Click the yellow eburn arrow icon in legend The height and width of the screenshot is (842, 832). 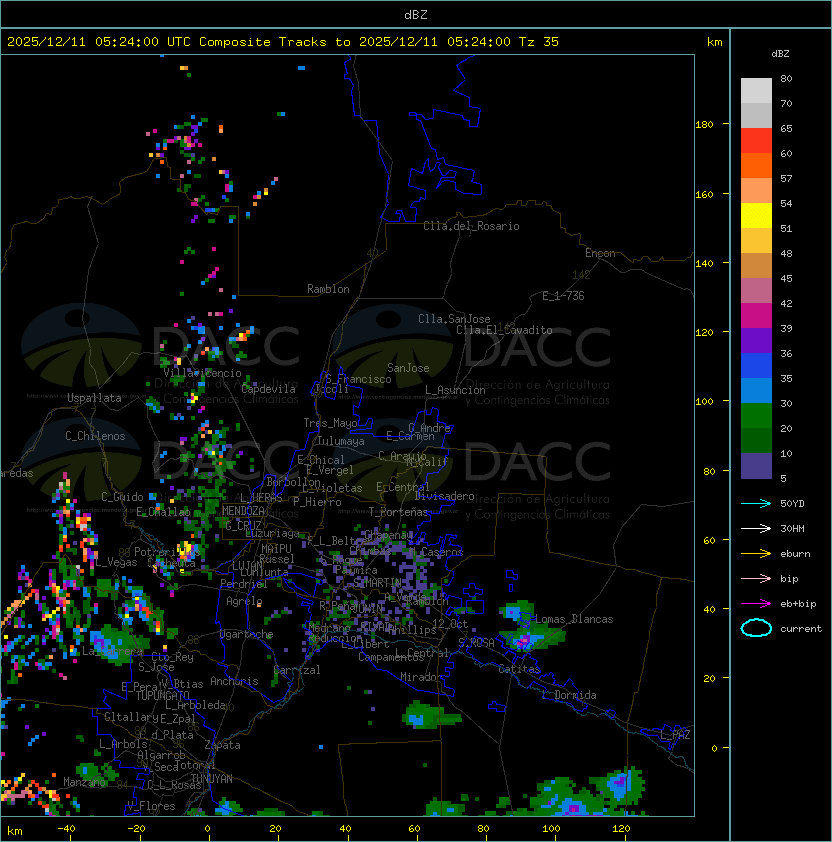point(756,554)
